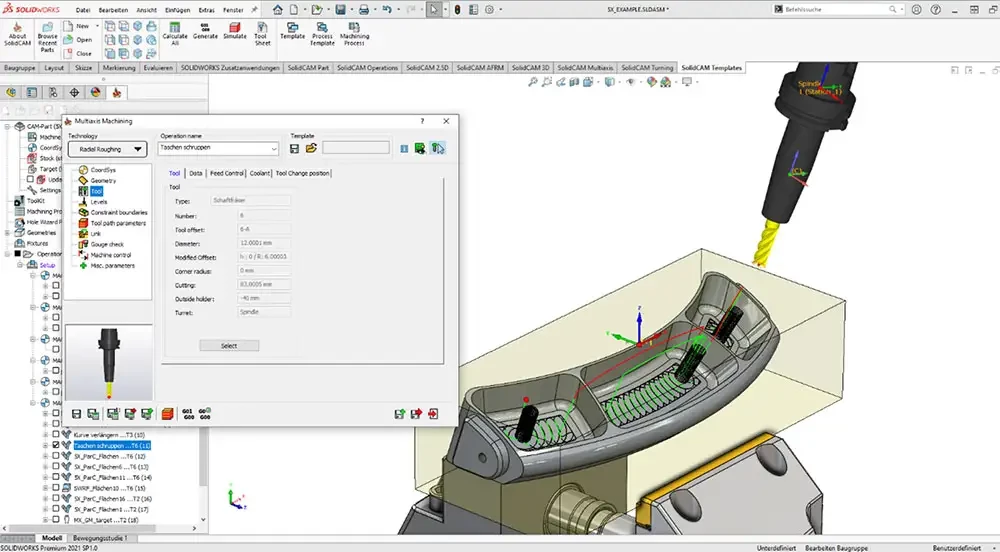Check the MX_GM_target T2 (18) checkbox
This screenshot has height=552, width=1000.
(55, 520)
